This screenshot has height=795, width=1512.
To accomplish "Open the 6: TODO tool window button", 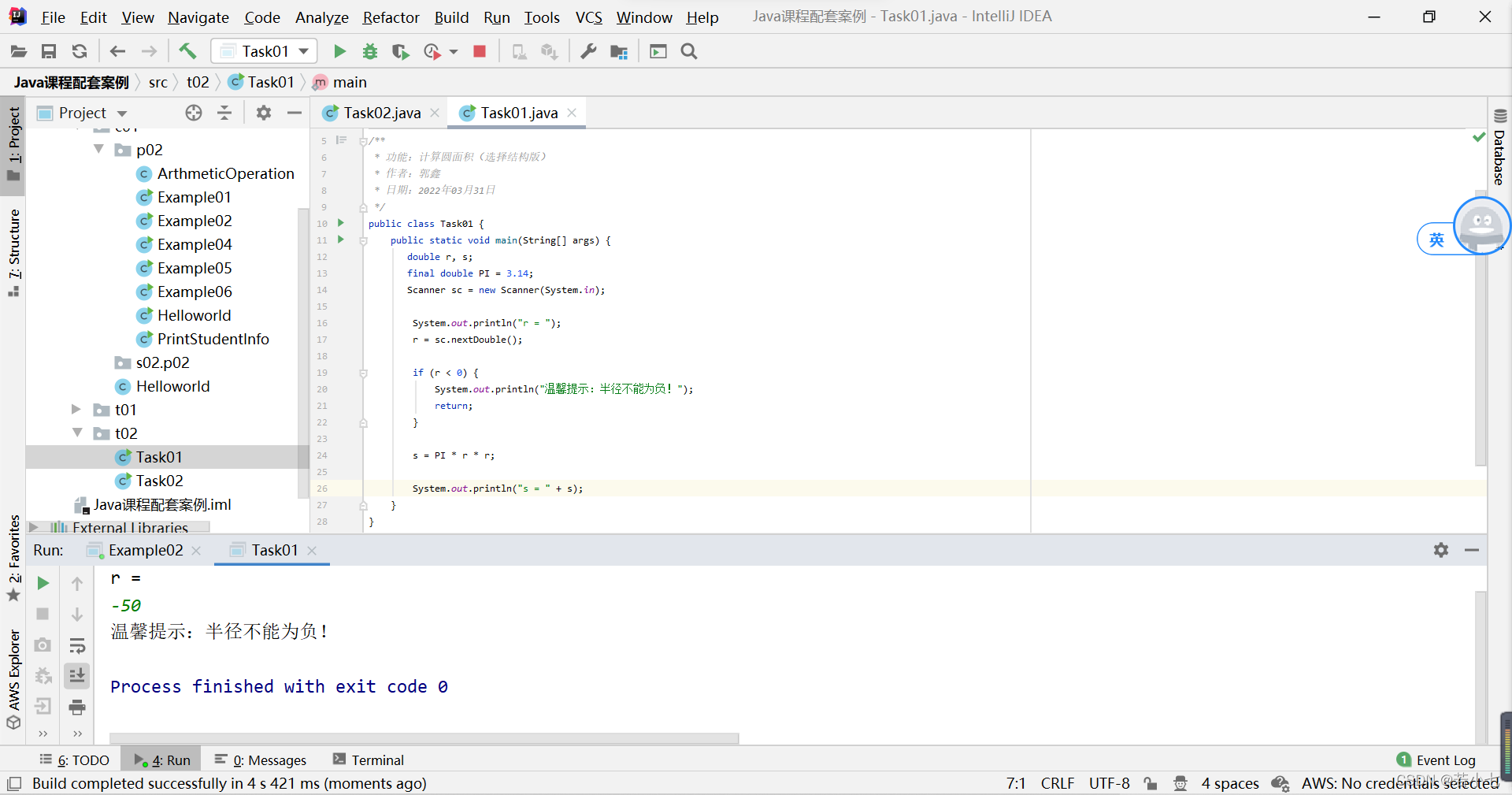I will pos(76,760).
